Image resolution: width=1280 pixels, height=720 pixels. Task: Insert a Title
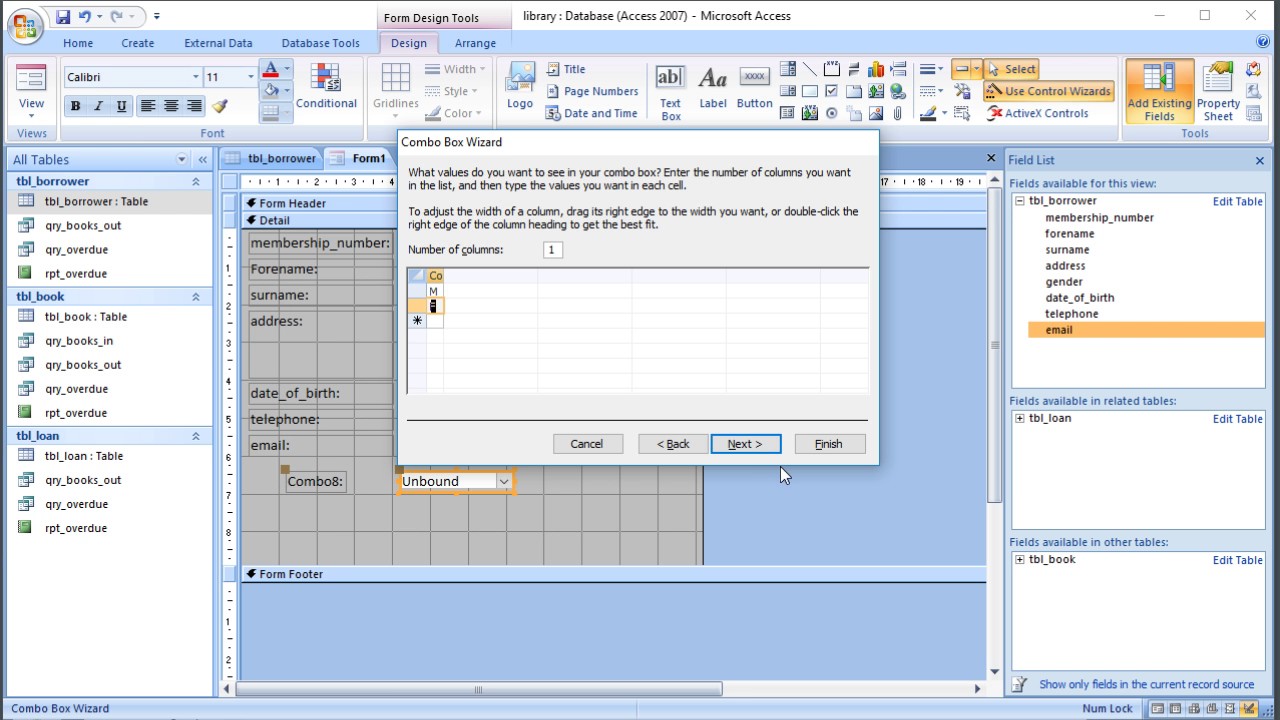566,69
